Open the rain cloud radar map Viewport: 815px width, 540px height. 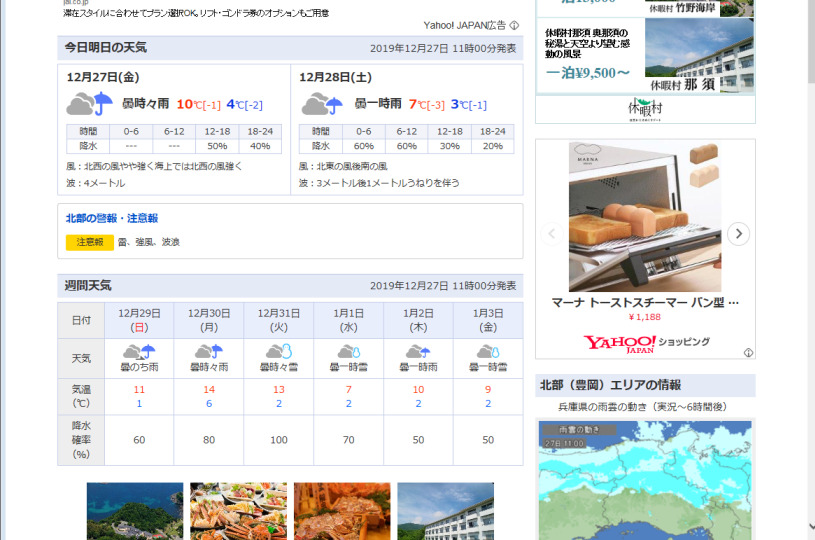click(x=645, y=480)
